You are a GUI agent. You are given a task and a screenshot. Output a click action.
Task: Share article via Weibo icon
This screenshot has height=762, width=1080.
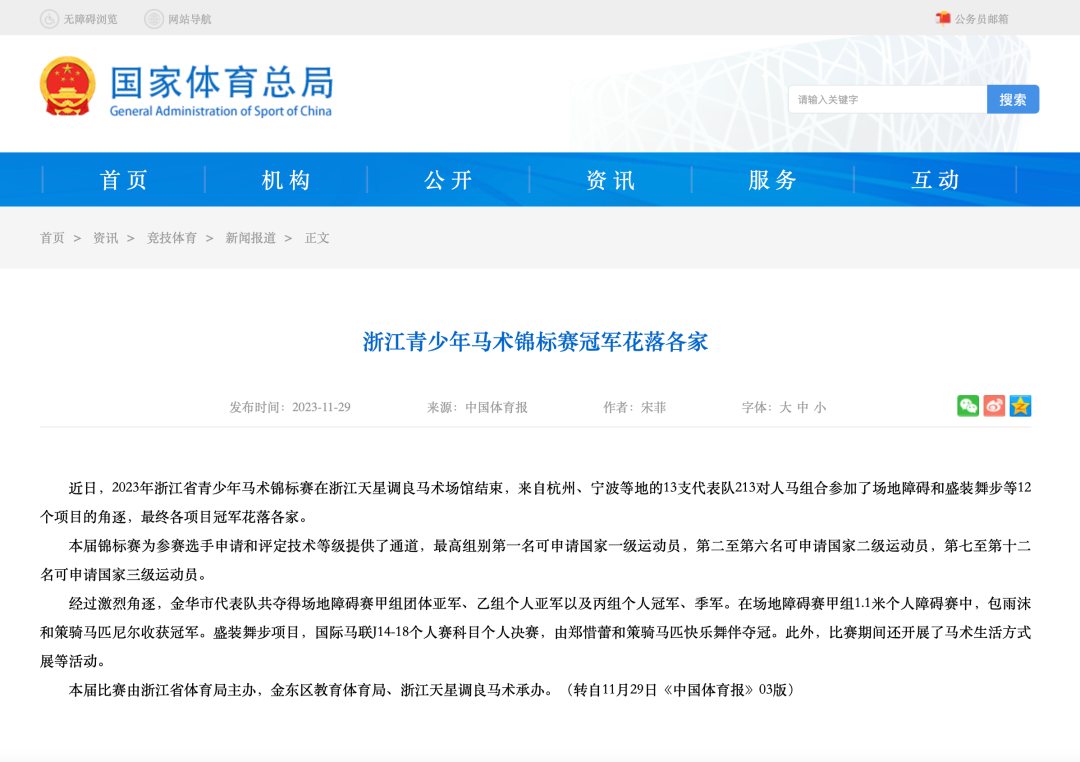coord(994,406)
